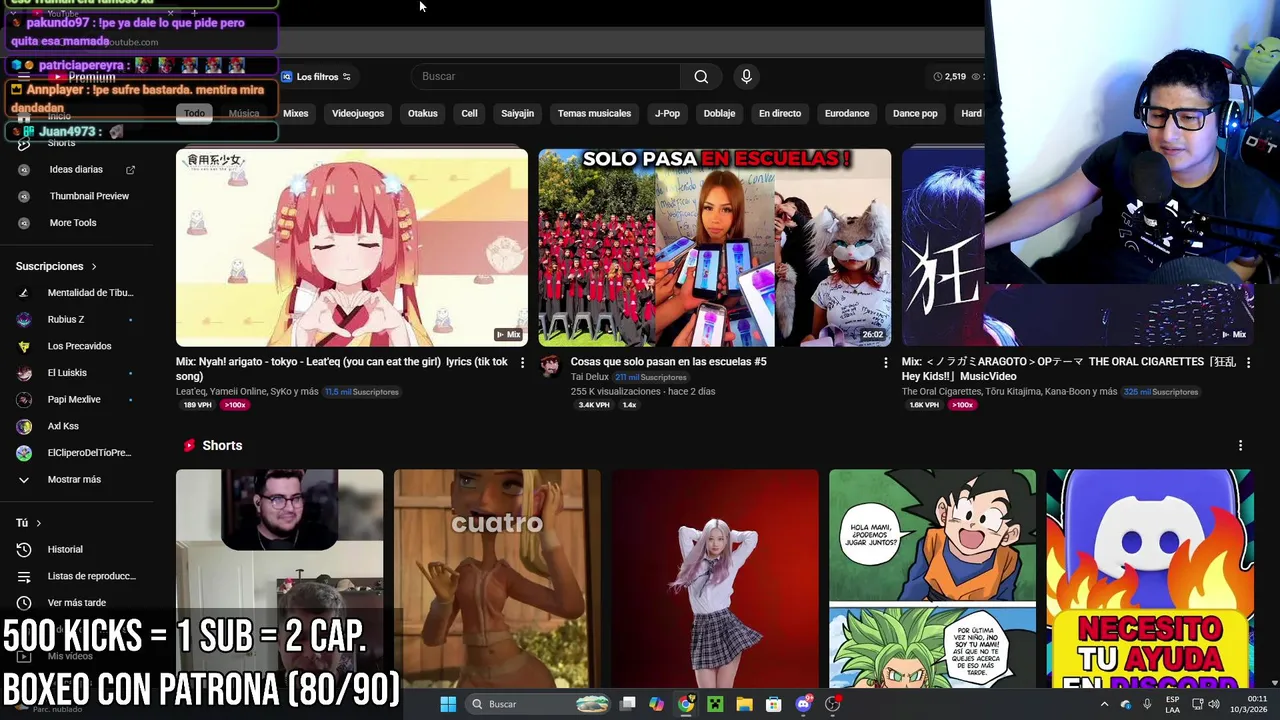Play SOLO PASA EN ESCUELAS thumbnail
The height and width of the screenshot is (720, 1280).
[x=714, y=248]
